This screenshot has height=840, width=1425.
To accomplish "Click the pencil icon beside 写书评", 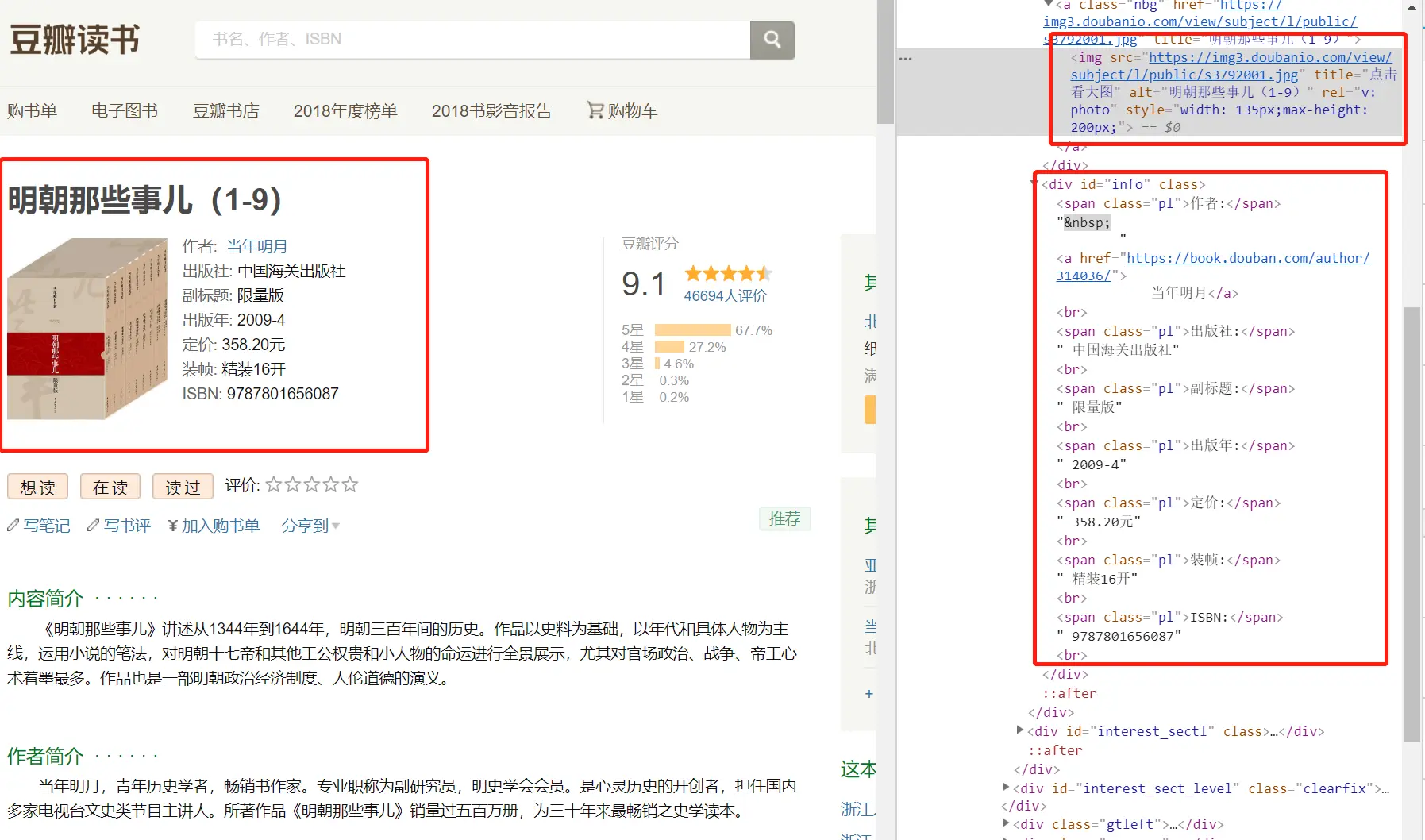I will click(x=94, y=525).
